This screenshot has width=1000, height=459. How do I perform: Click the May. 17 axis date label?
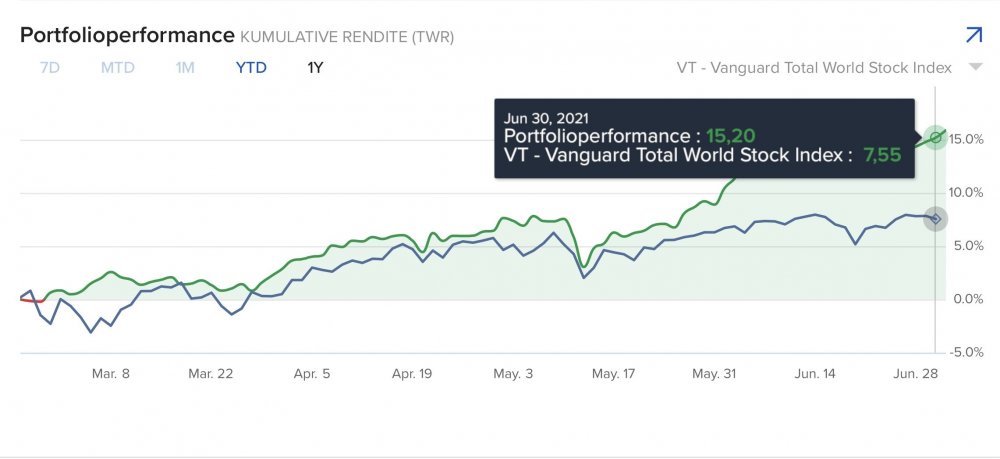click(613, 373)
